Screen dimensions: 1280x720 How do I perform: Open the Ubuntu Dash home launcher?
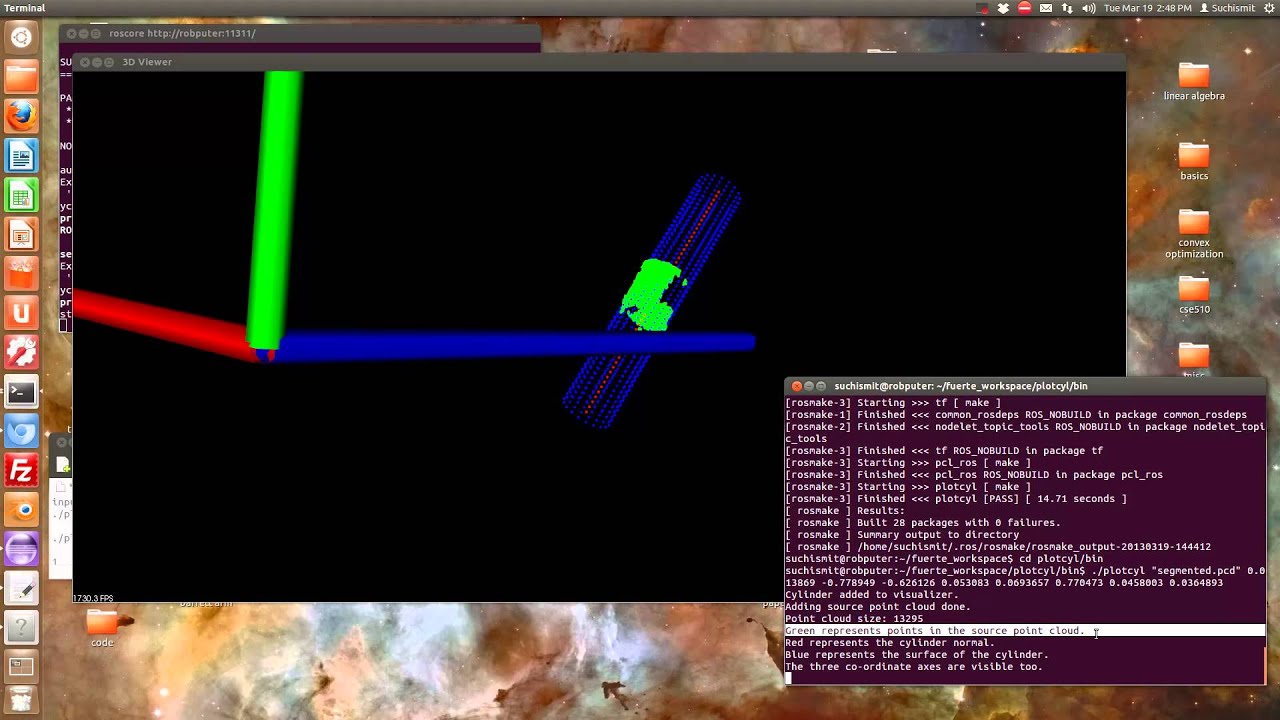point(21,38)
